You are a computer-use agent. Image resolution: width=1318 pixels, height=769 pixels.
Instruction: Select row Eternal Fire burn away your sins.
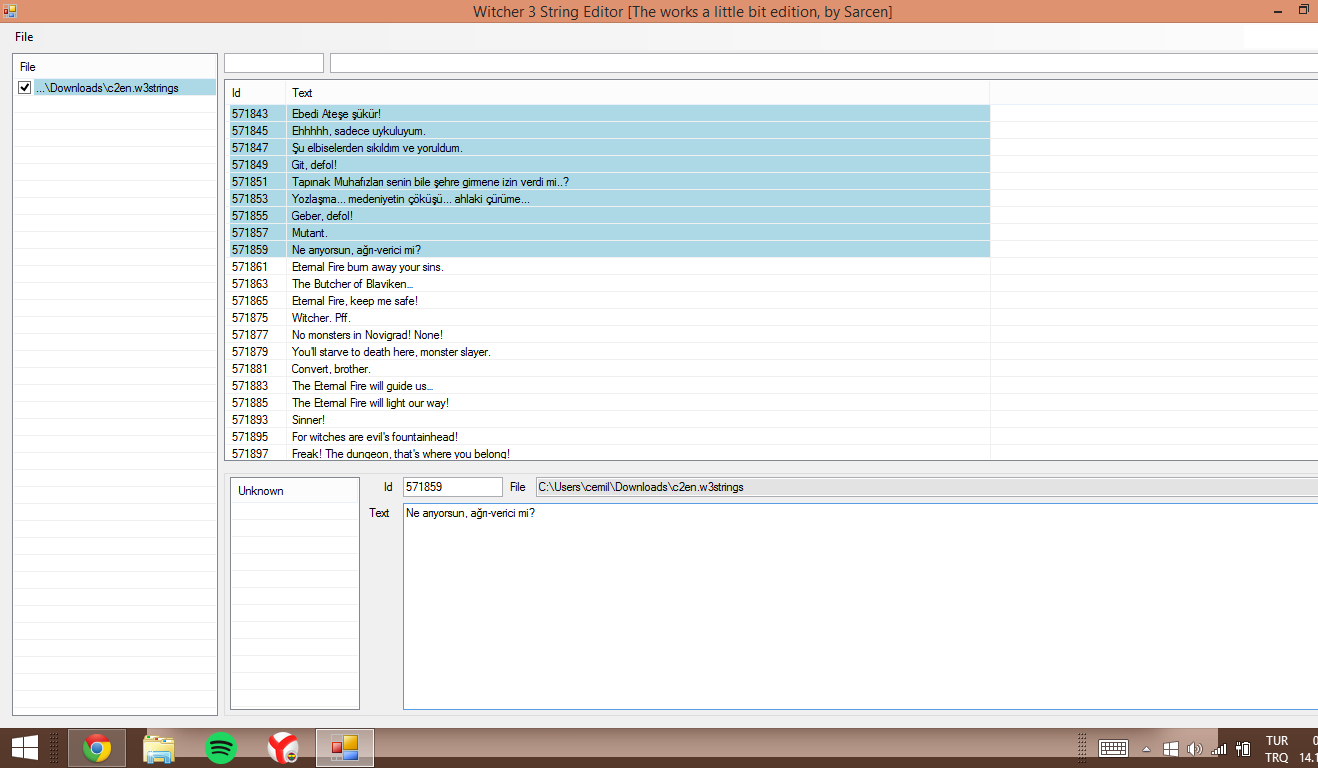tap(609, 267)
